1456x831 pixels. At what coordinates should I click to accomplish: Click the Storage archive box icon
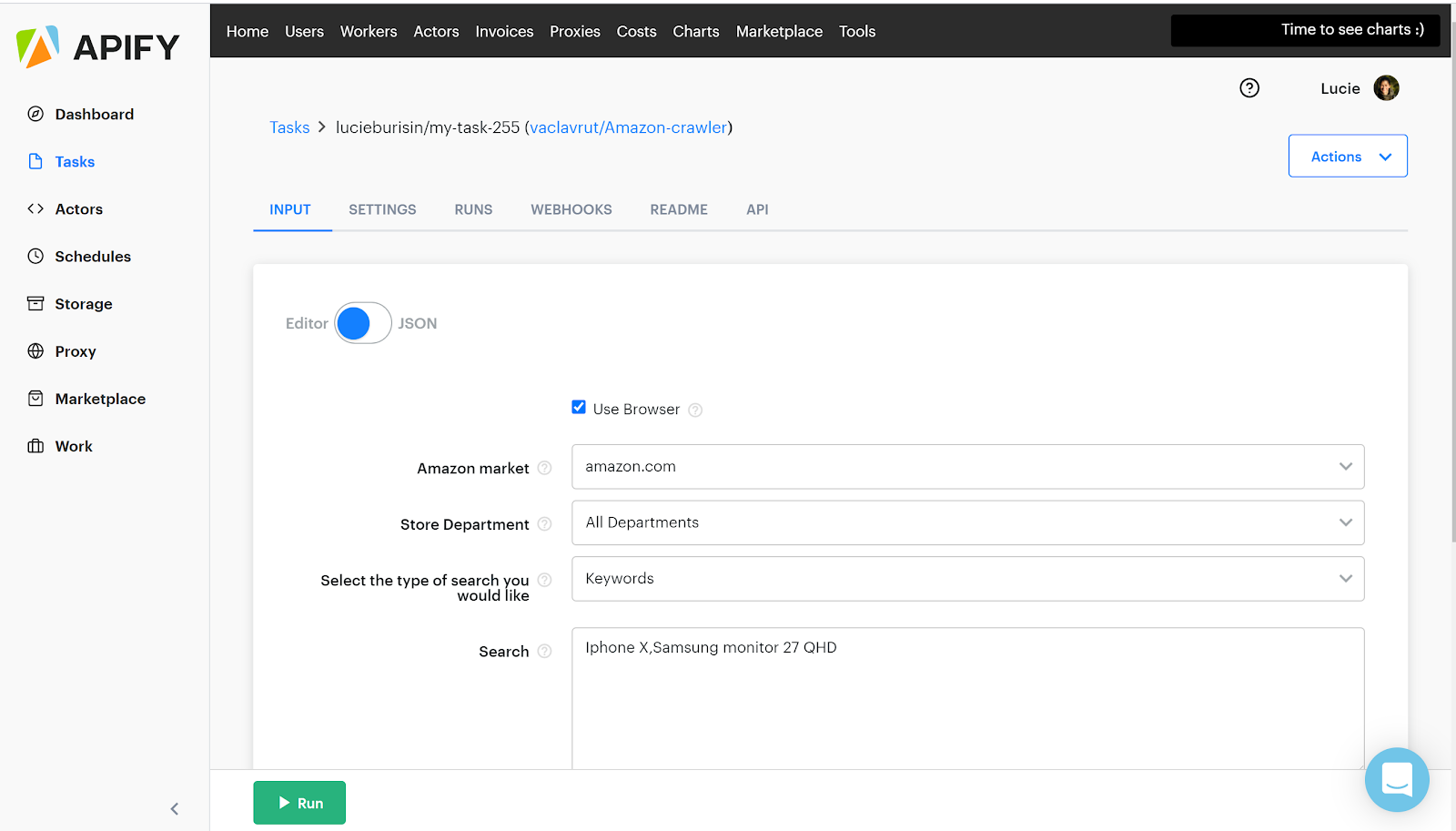tap(35, 303)
